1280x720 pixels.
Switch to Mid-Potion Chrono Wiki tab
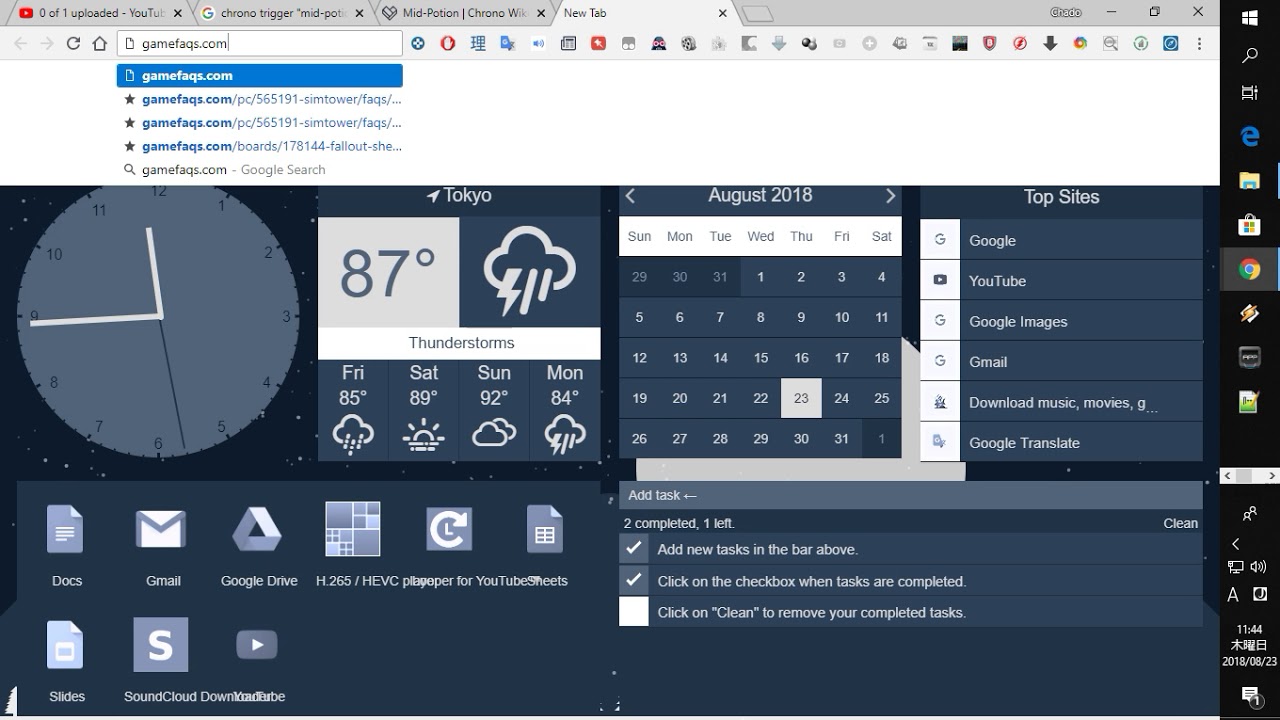(x=463, y=13)
